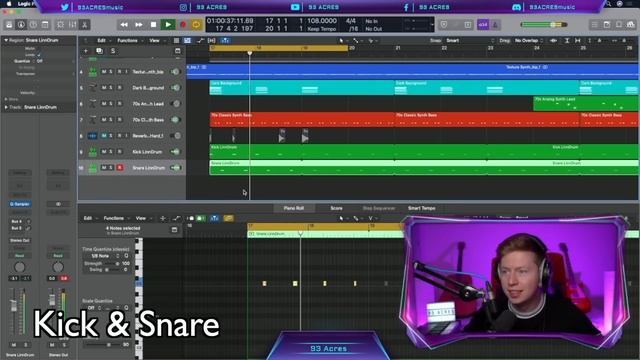The image size is (640, 360).
Task: Stop playback
Action: [153, 25]
